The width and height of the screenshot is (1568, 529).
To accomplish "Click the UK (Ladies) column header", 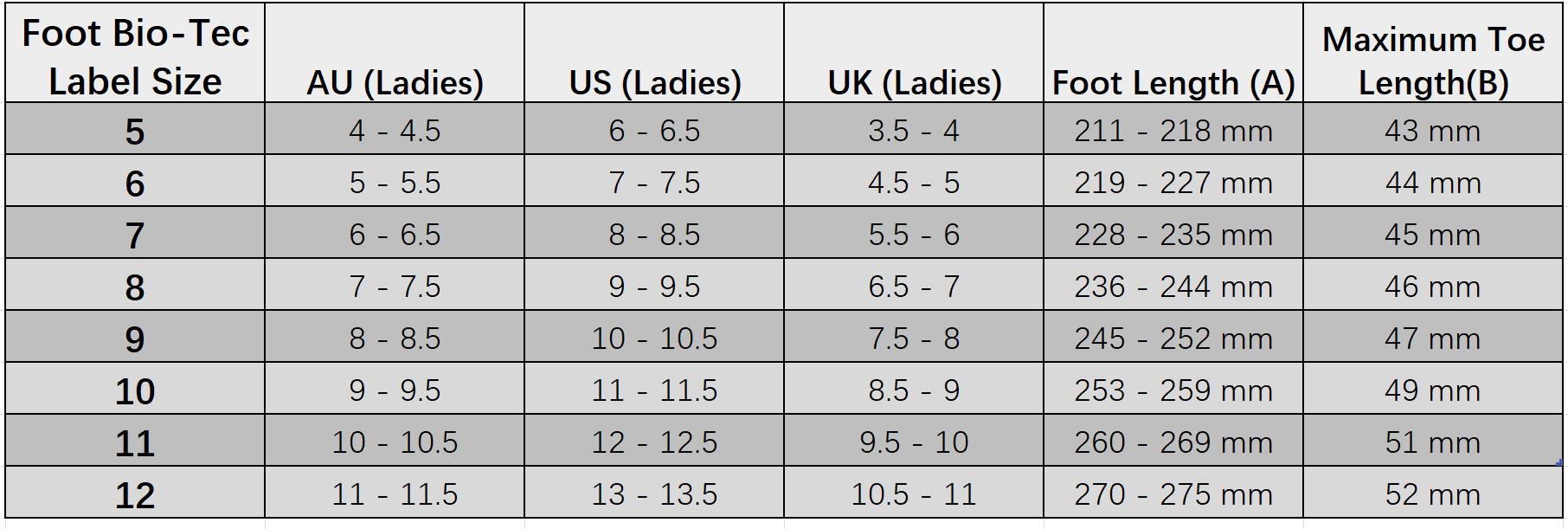I will [914, 53].
